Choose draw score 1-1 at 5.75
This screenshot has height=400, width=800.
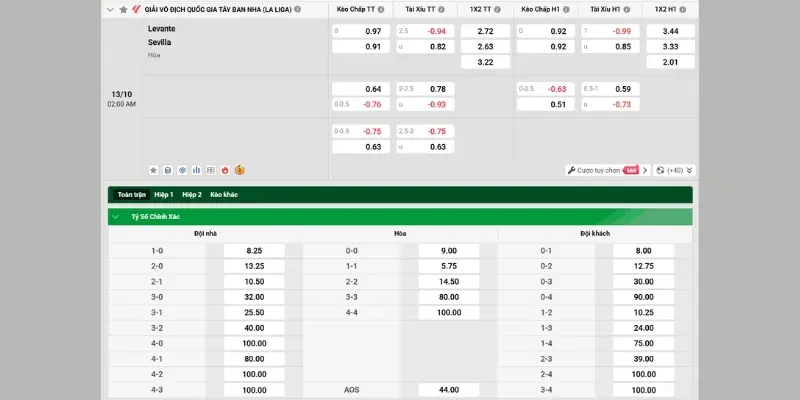(449, 266)
